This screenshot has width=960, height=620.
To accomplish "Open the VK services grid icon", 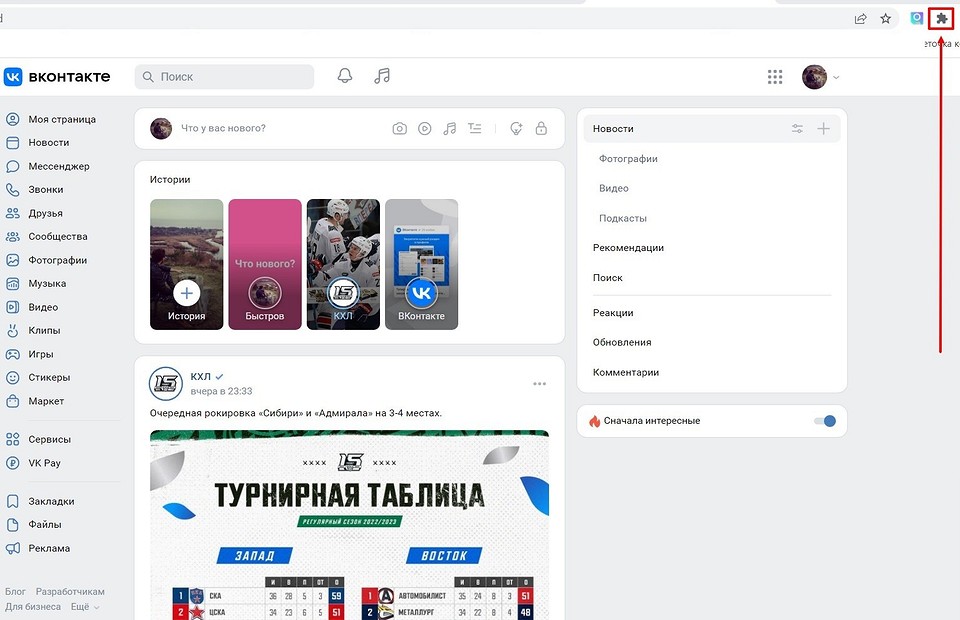I will coord(775,77).
